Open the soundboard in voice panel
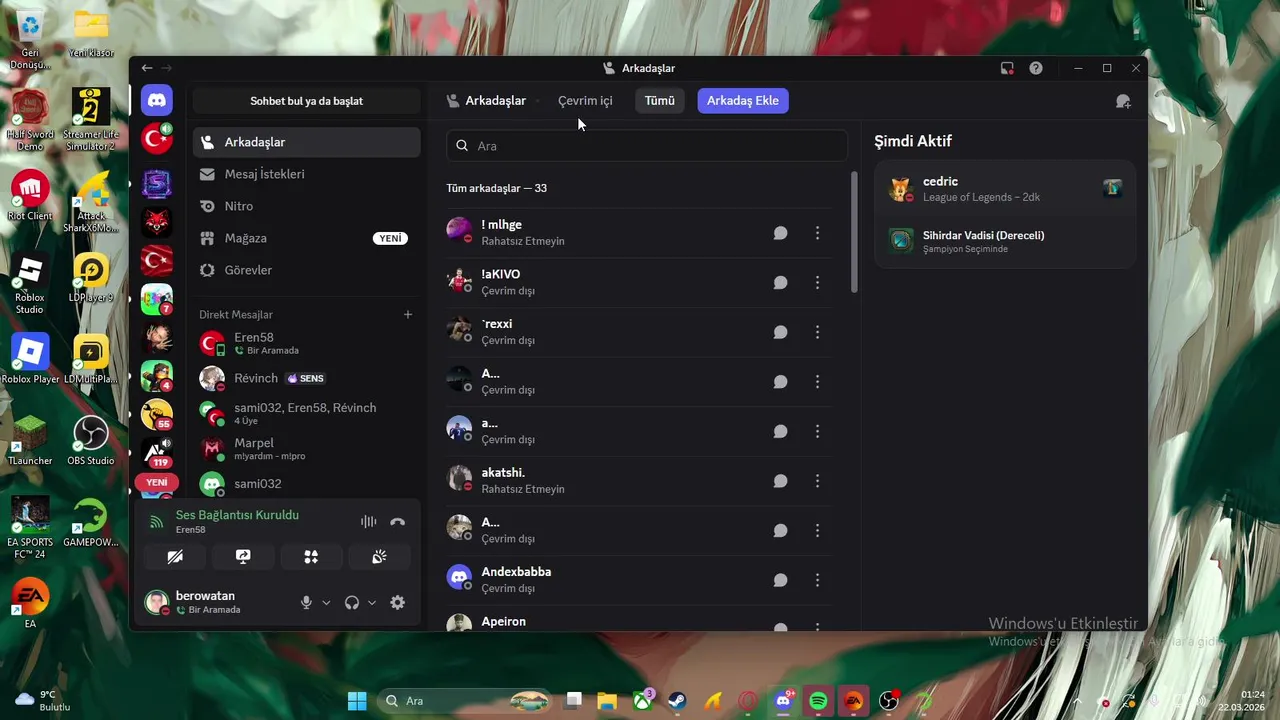This screenshot has width=1280, height=720. click(x=379, y=557)
